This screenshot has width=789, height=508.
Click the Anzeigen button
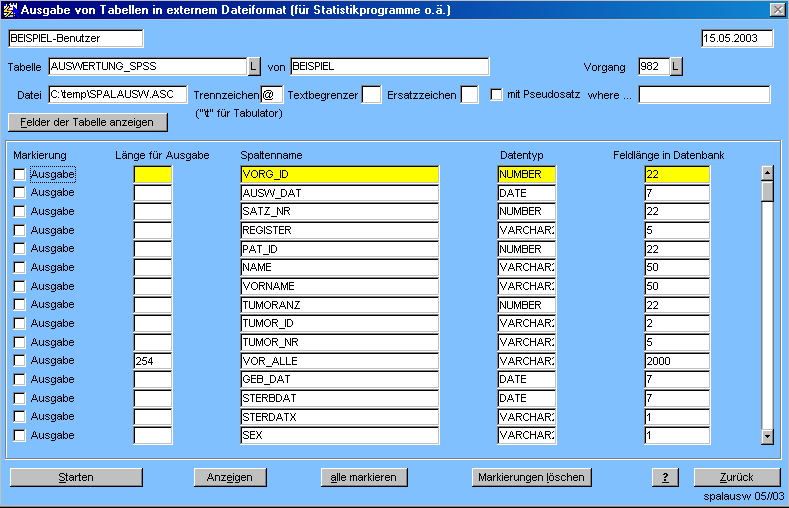(x=229, y=477)
